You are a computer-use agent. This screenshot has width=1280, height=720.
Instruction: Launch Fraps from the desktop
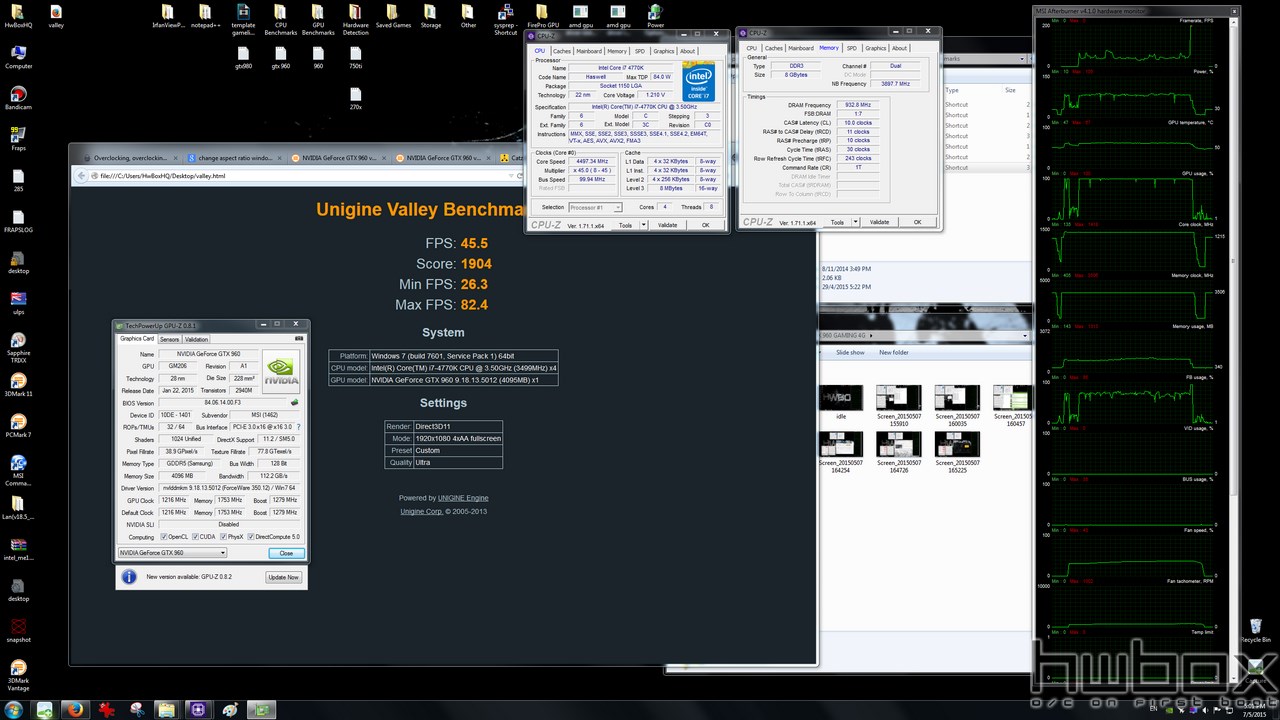pos(18,139)
